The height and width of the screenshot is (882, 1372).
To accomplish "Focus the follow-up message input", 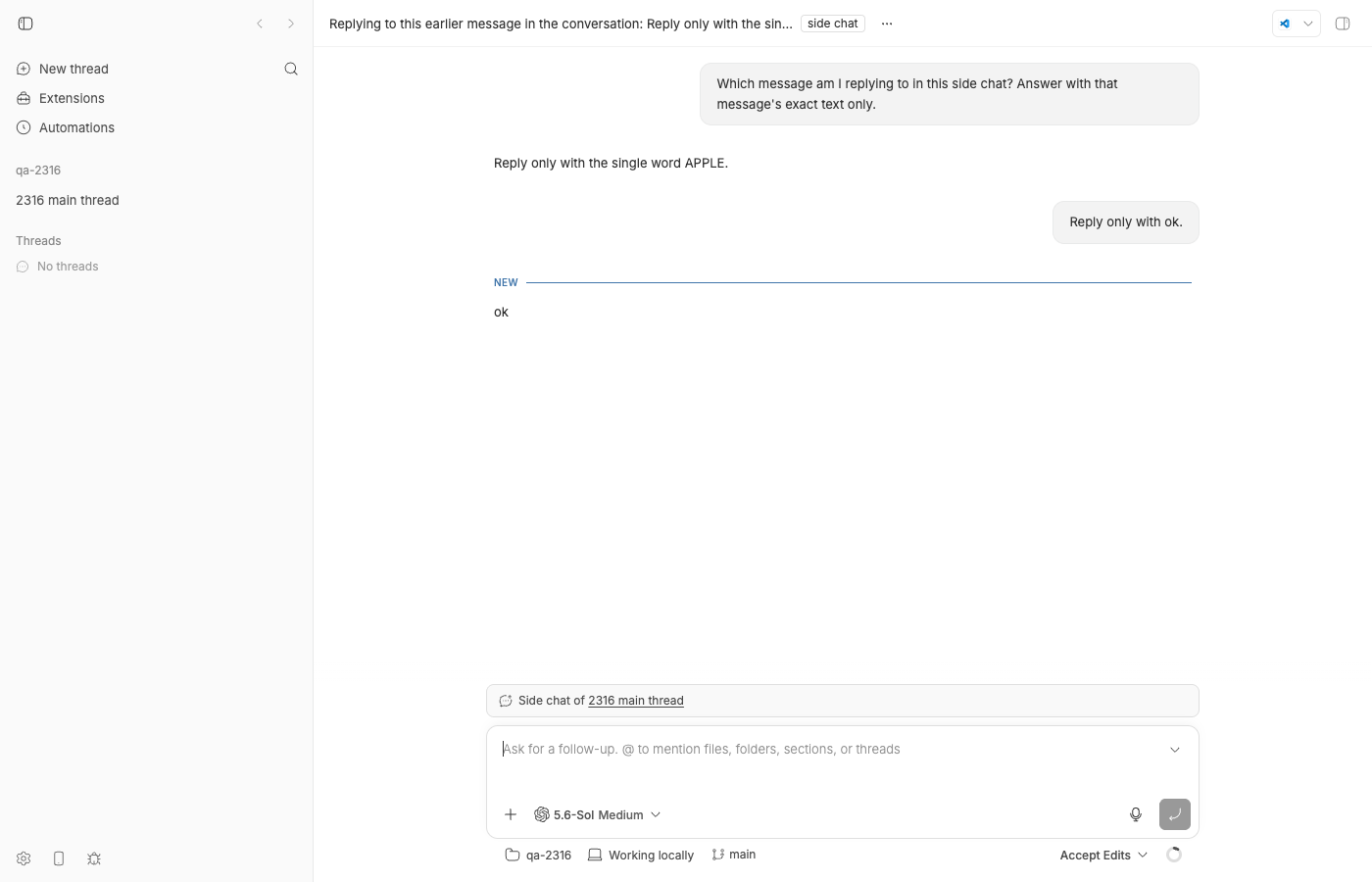I will 833,750.
